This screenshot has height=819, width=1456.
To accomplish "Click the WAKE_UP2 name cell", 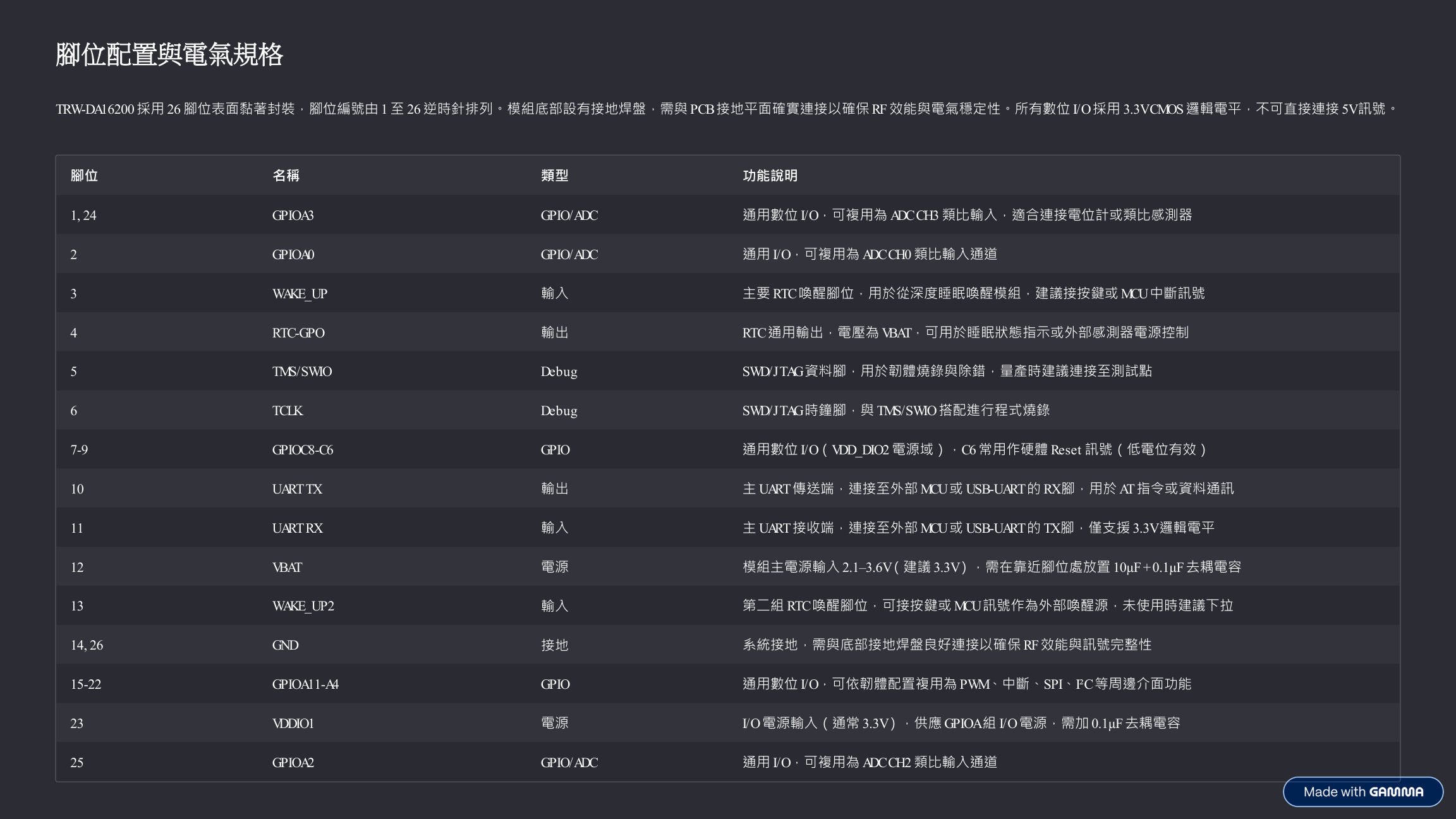I will tap(303, 606).
